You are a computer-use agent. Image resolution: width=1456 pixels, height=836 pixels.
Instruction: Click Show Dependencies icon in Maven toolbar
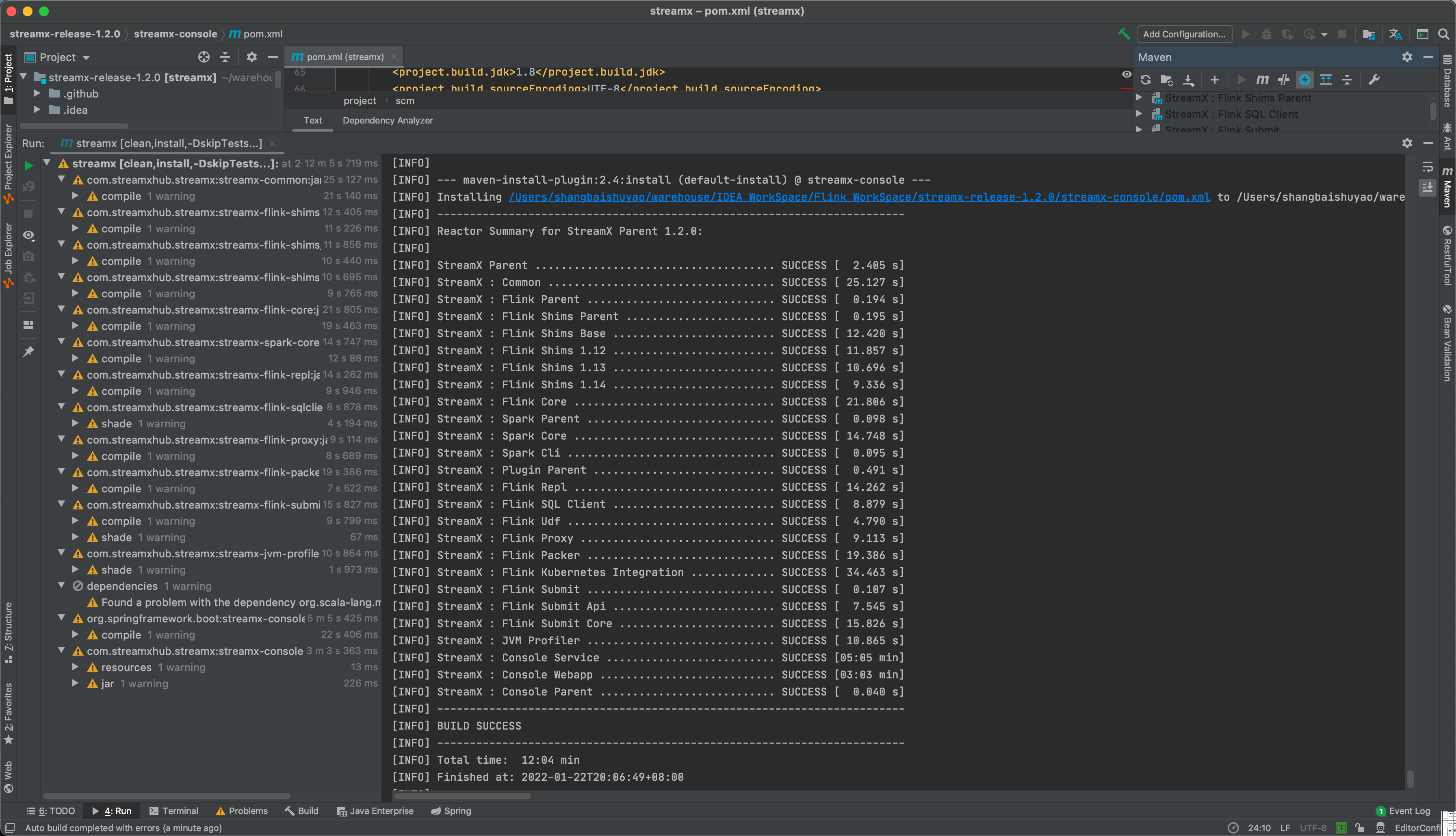1326,80
